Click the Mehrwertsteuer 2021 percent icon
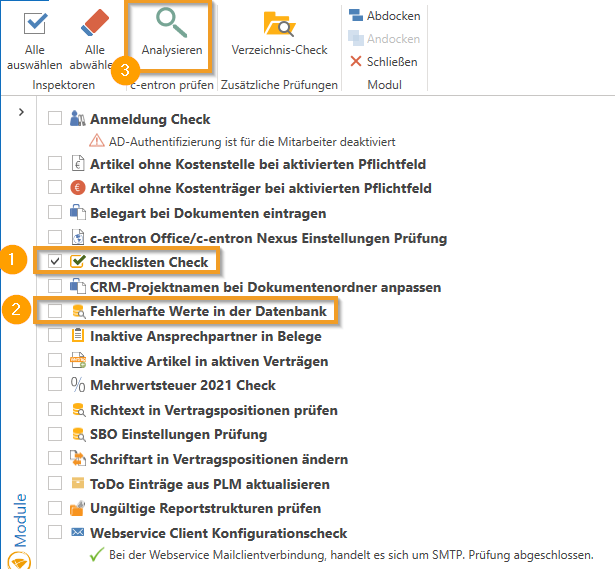The width and height of the screenshot is (615, 569). coord(78,386)
